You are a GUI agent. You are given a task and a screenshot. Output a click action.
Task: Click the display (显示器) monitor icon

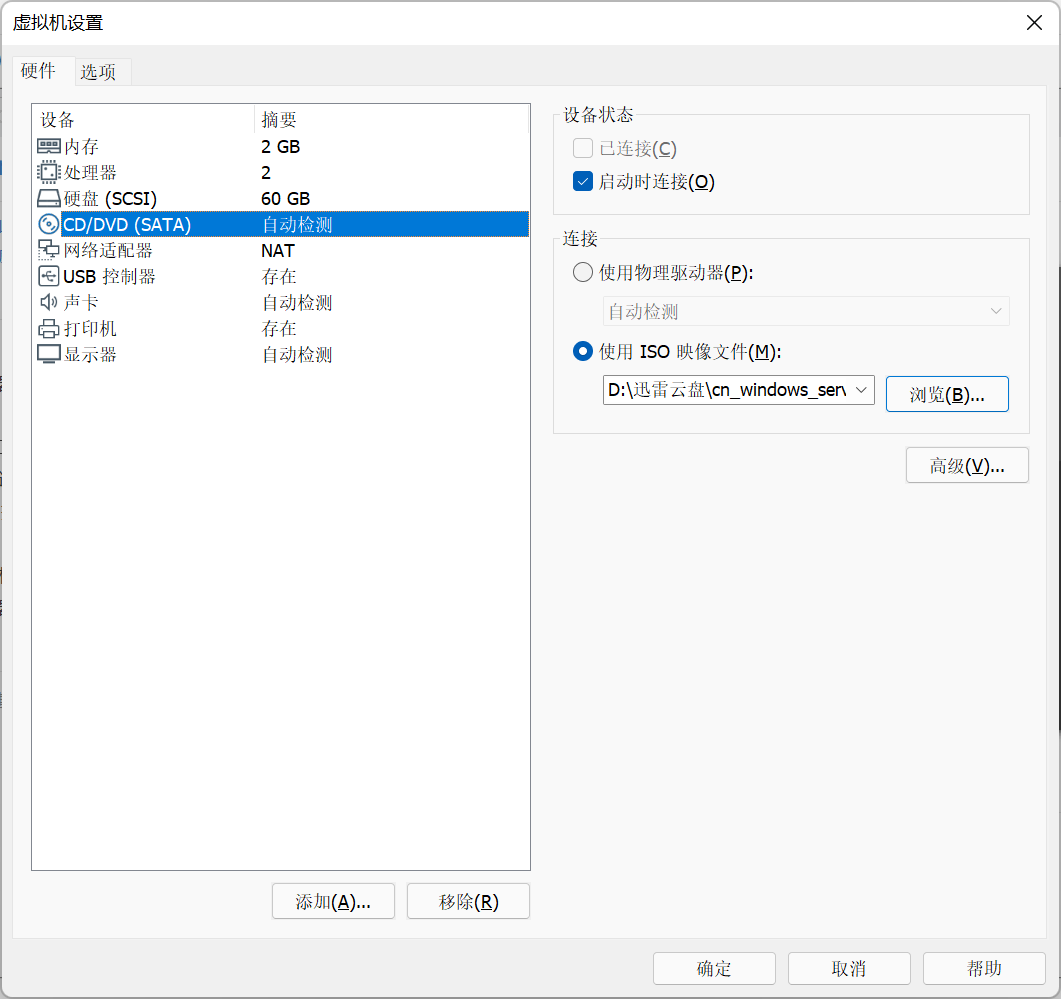tap(49, 354)
